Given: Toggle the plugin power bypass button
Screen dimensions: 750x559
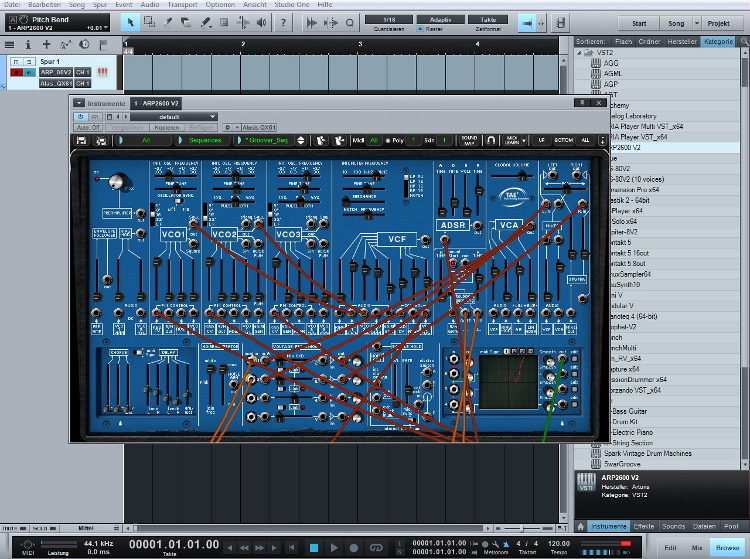Looking at the screenshot, I should pyautogui.click(x=80, y=117).
